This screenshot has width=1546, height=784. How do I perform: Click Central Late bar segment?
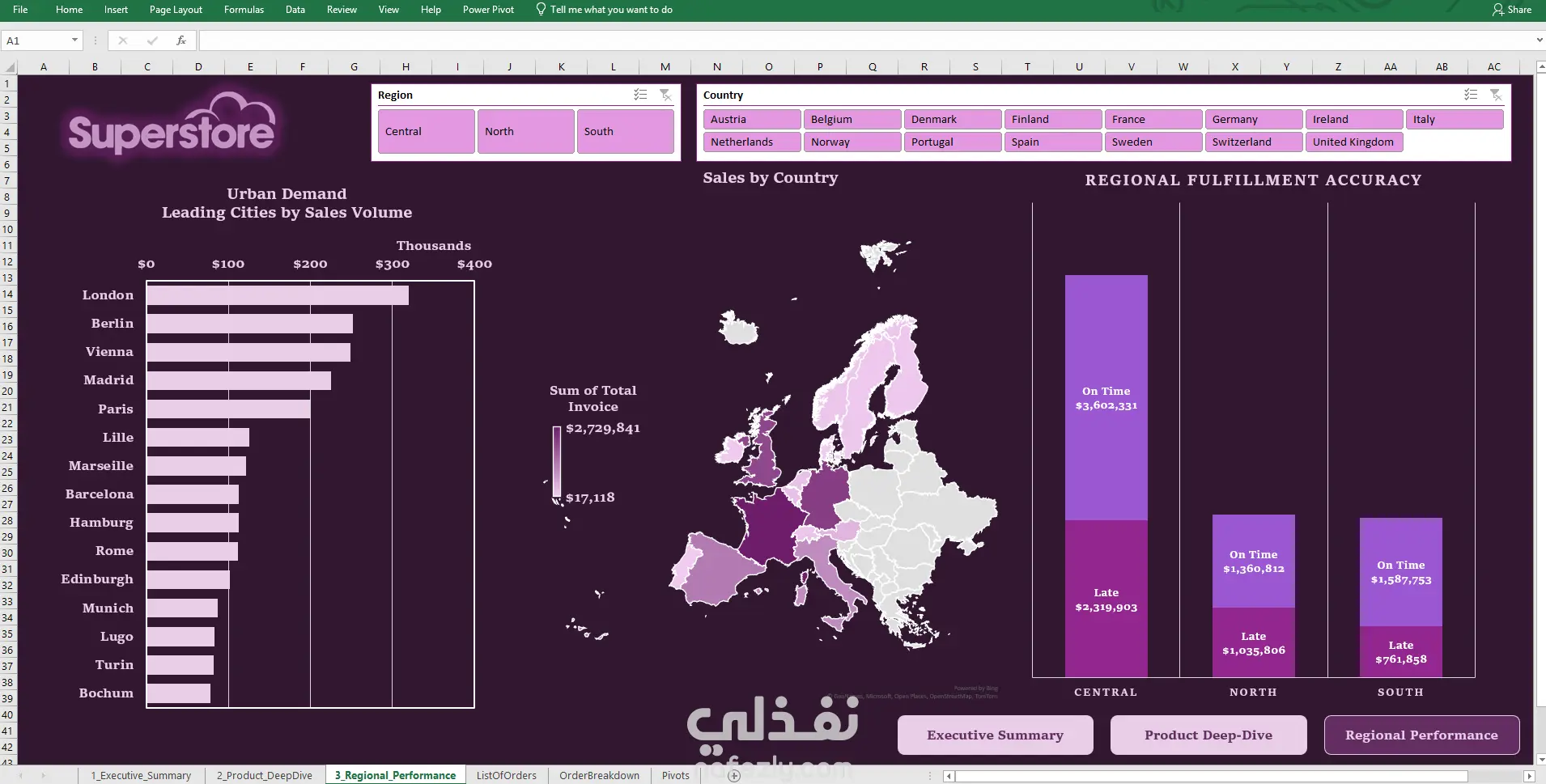(x=1106, y=599)
